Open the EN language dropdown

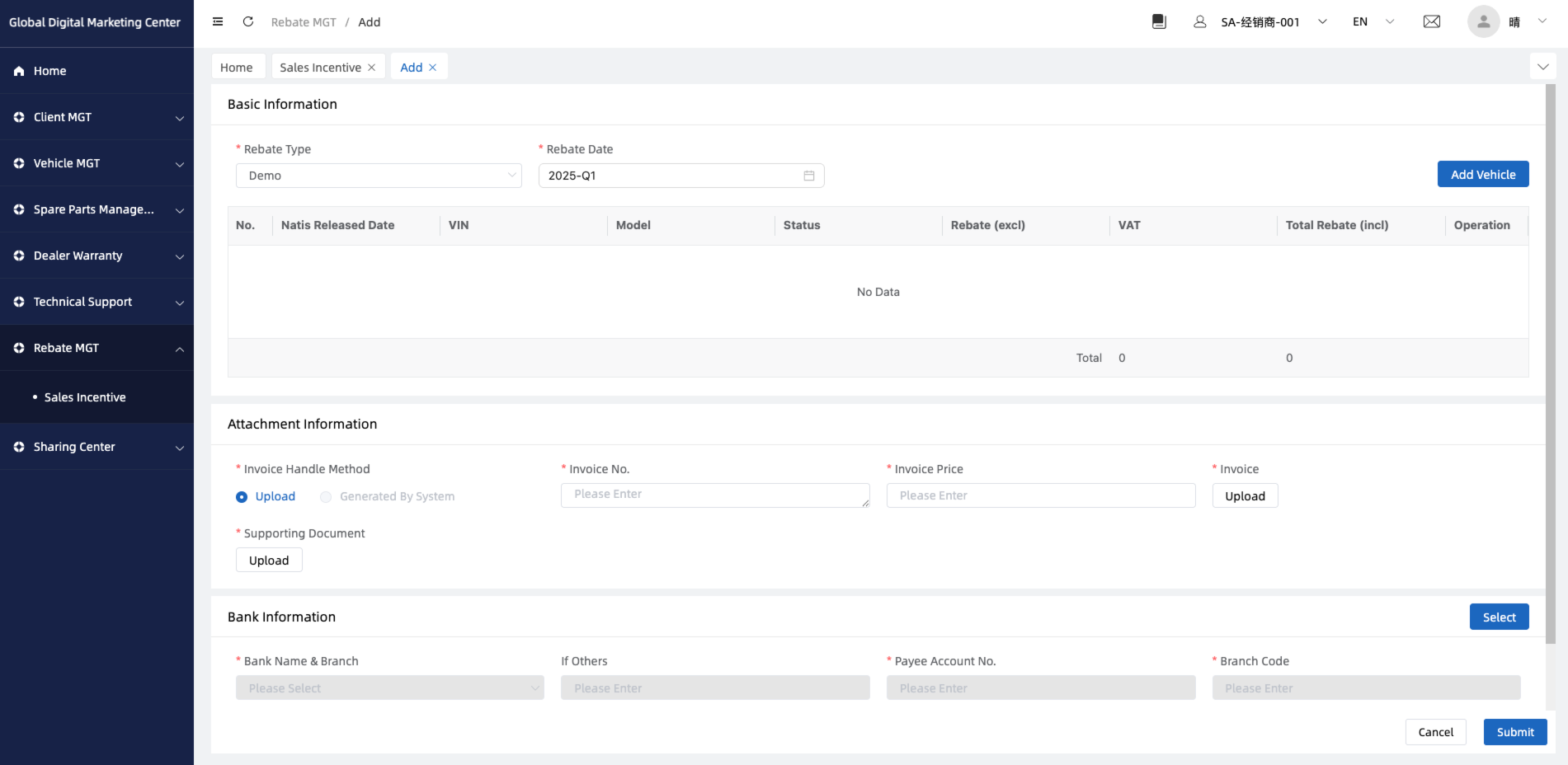click(1373, 22)
